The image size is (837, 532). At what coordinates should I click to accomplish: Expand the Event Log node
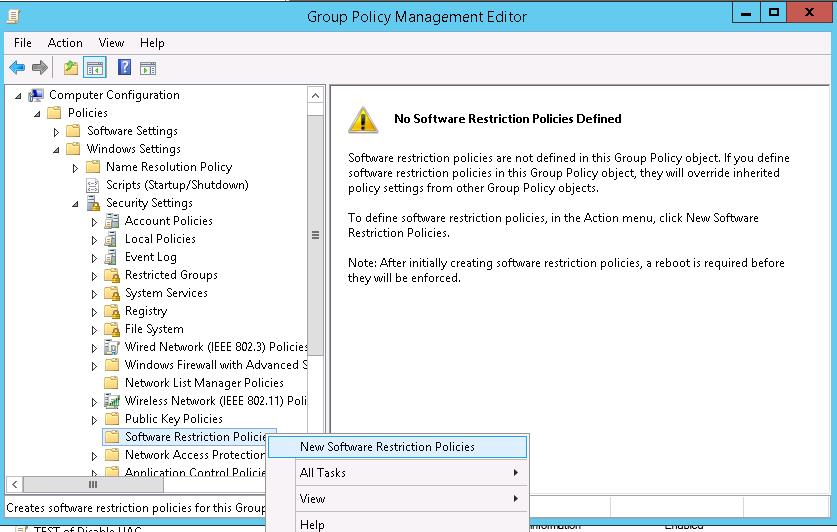94,258
